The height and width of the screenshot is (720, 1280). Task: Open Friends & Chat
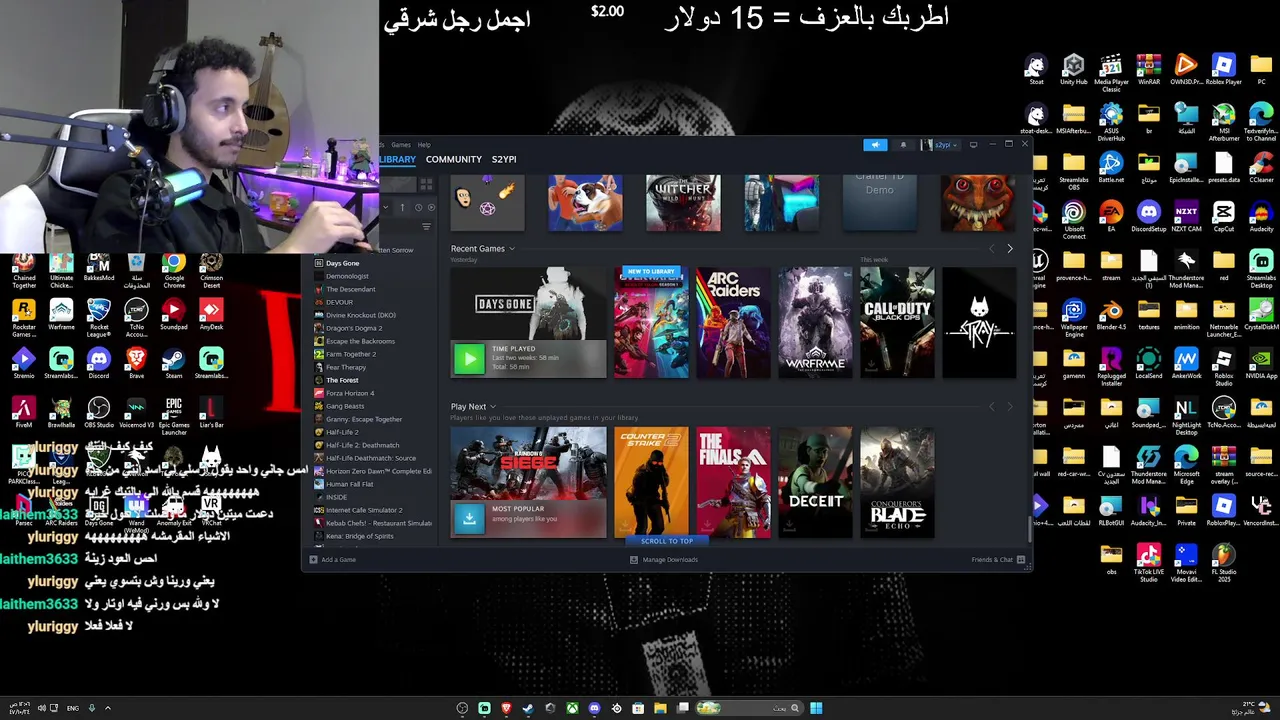tap(998, 560)
